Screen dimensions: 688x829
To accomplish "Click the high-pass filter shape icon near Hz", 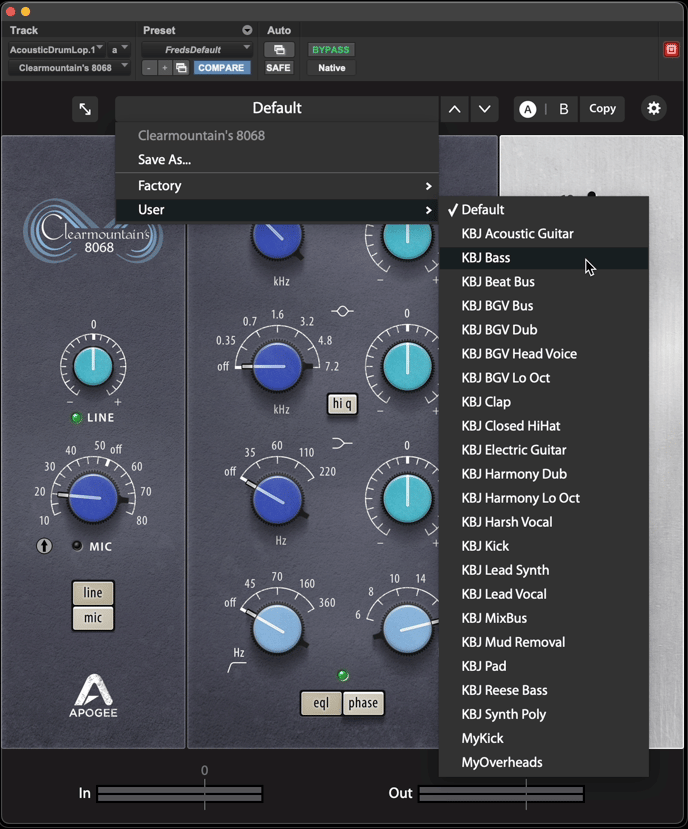I will 236,668.
